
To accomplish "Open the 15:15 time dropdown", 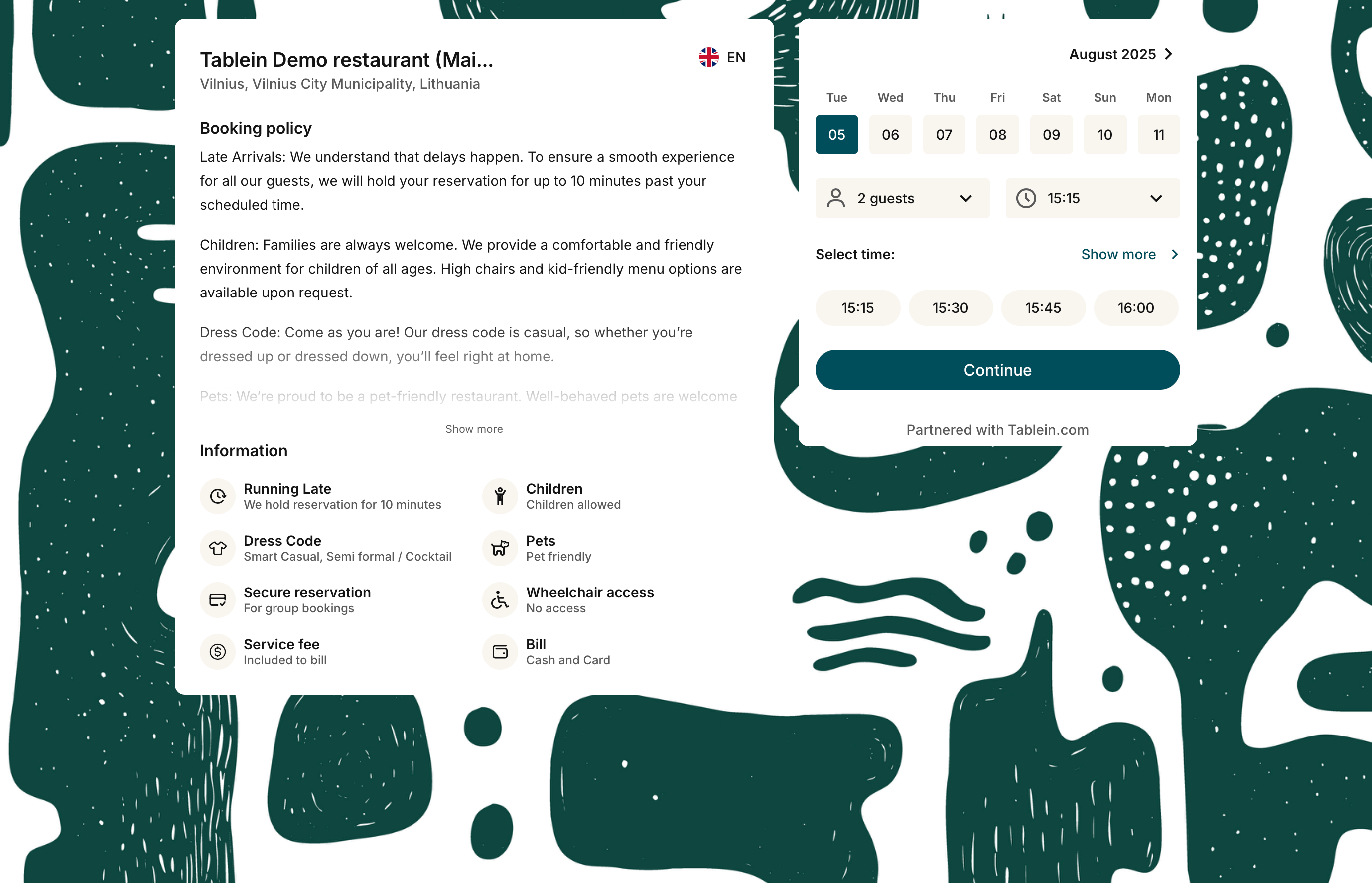I will 1093,198.
